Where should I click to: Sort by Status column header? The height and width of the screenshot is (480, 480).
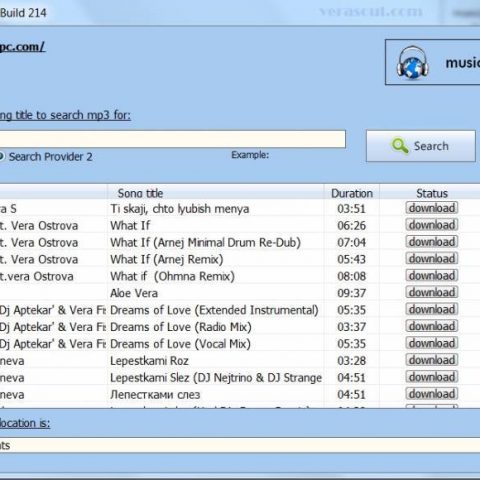(432, 193)
